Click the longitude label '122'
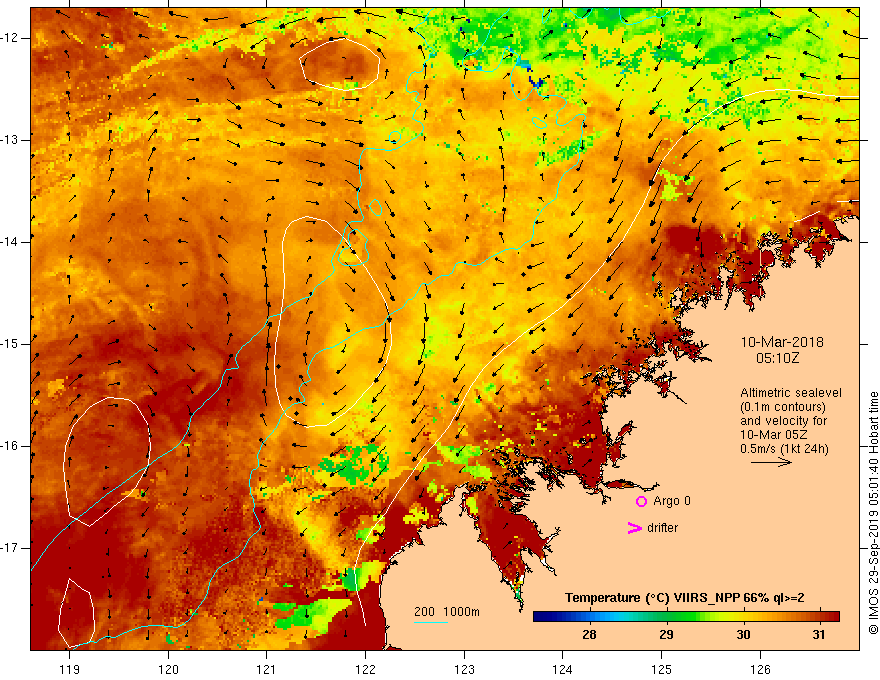This screenshot has height=680, width=880. 365,669
